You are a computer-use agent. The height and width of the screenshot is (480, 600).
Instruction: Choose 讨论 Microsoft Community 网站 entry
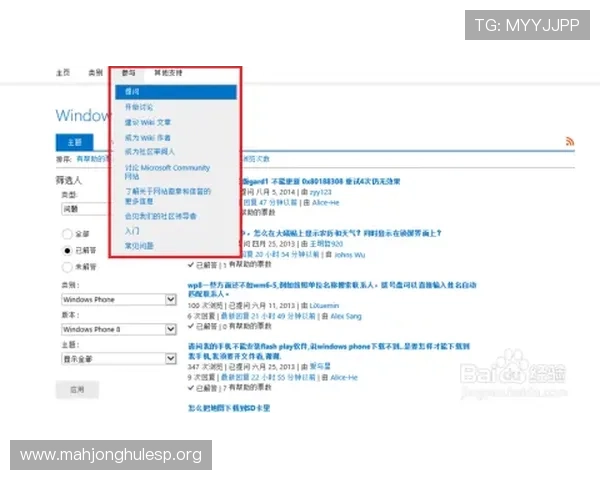click(x=167, y=172)
